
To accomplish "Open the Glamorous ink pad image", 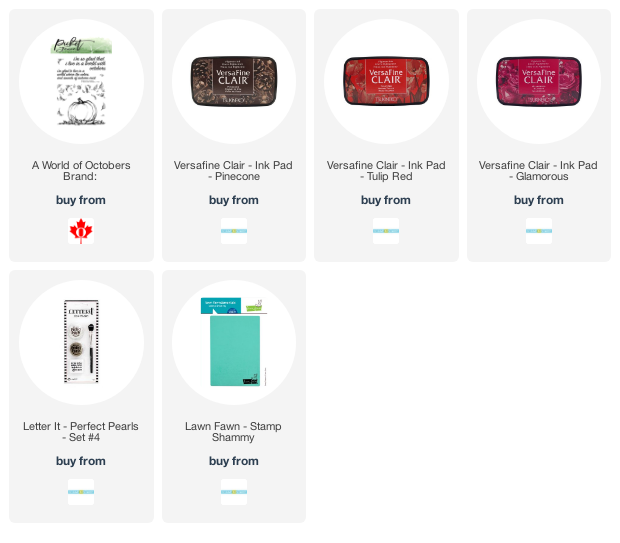I will (x=539, y=81).
